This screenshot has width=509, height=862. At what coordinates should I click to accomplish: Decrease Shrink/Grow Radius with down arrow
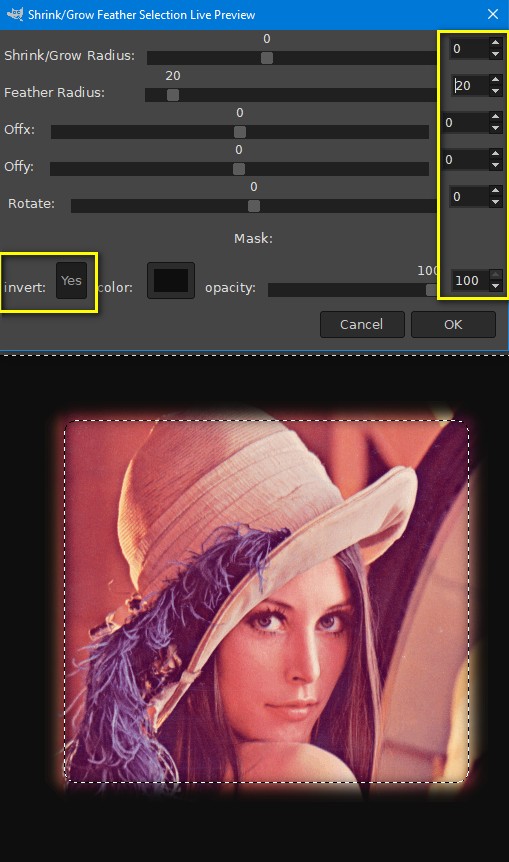tap(495, 54)
